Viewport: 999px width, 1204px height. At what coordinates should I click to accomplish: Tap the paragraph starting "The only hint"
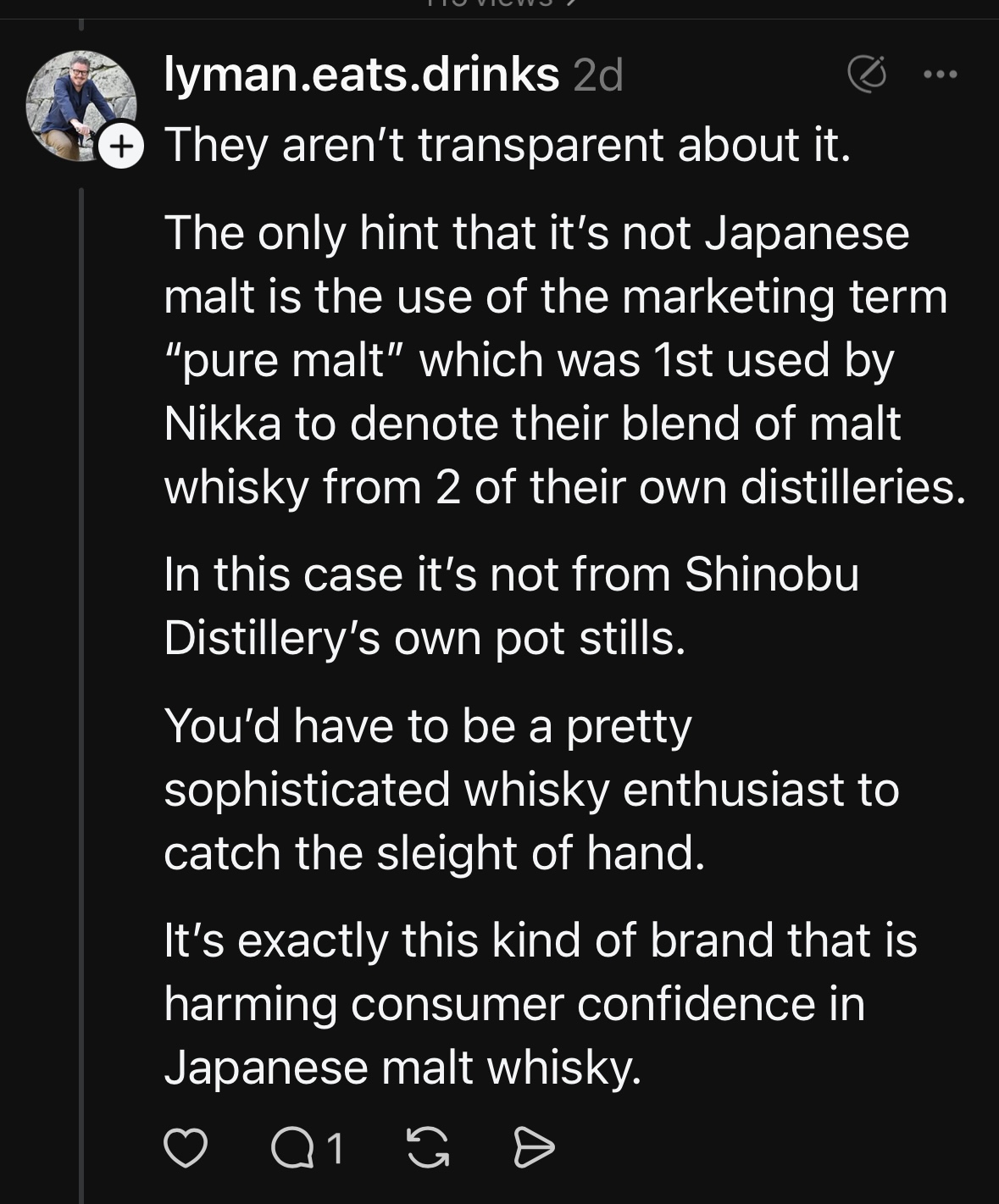point(559,360)
